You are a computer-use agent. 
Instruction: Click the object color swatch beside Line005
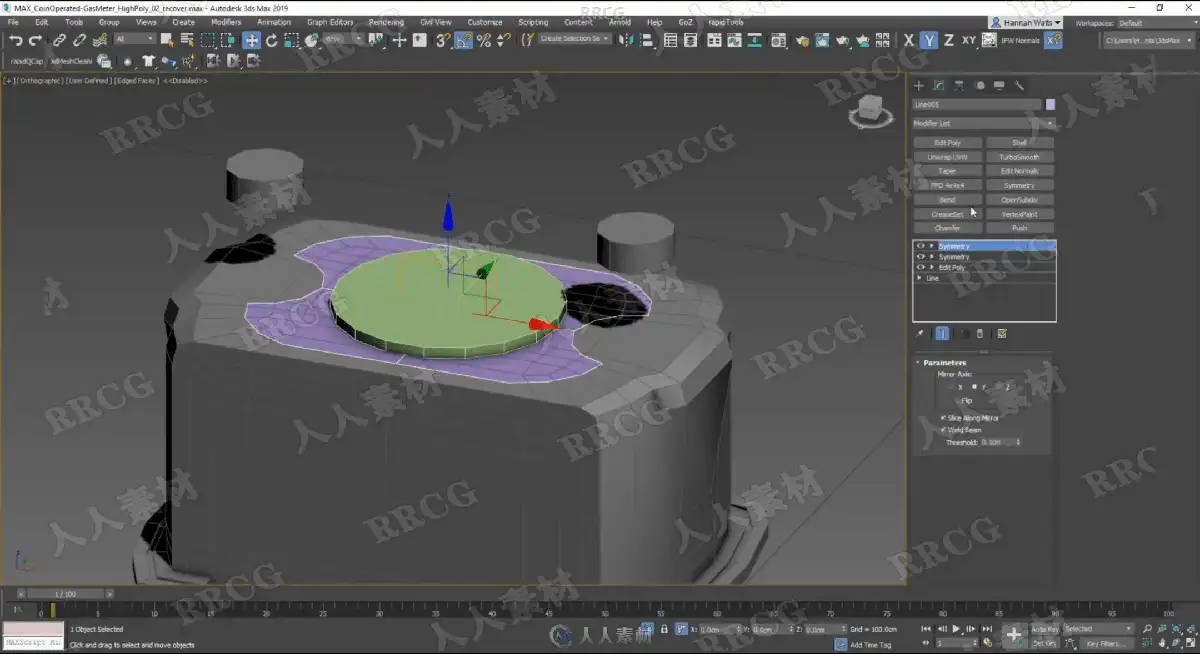(x=1050, y=104)
